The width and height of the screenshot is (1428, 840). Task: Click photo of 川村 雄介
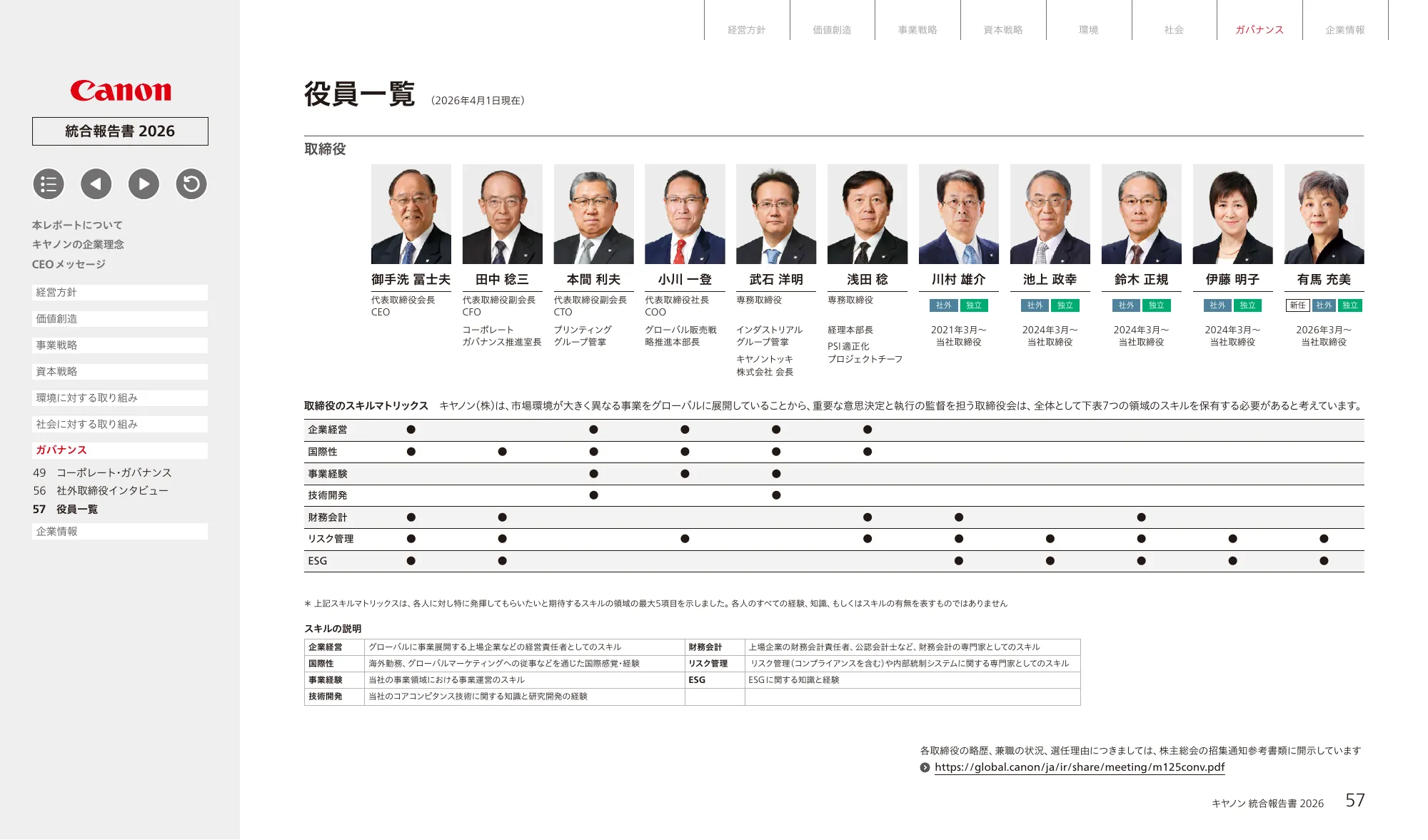pos(959,214)
